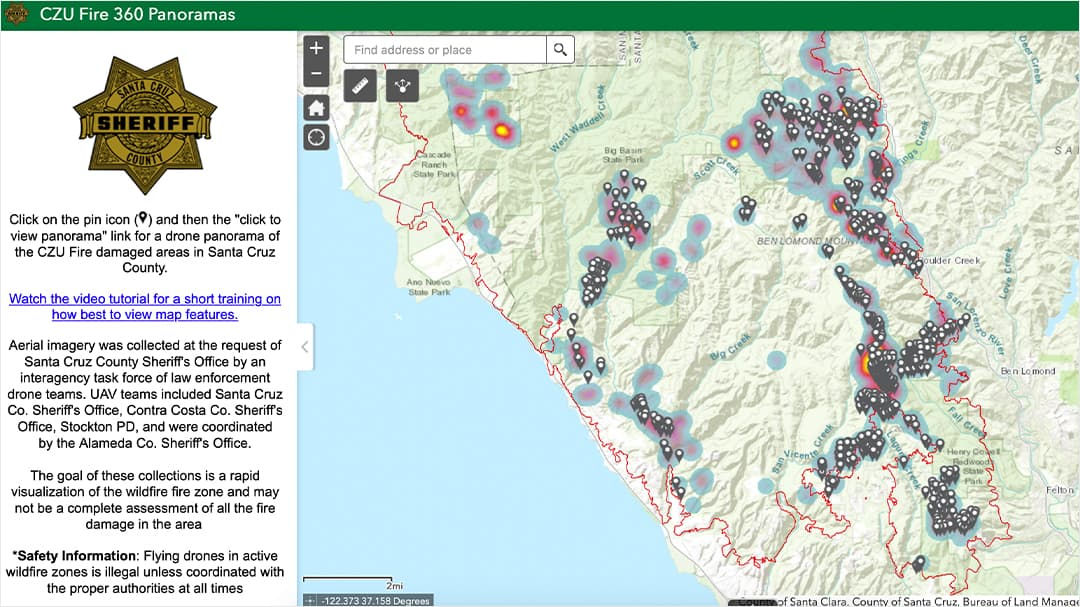Zoom out of the map
Viewport: 1080px width, 607px height.
(316, 73)
